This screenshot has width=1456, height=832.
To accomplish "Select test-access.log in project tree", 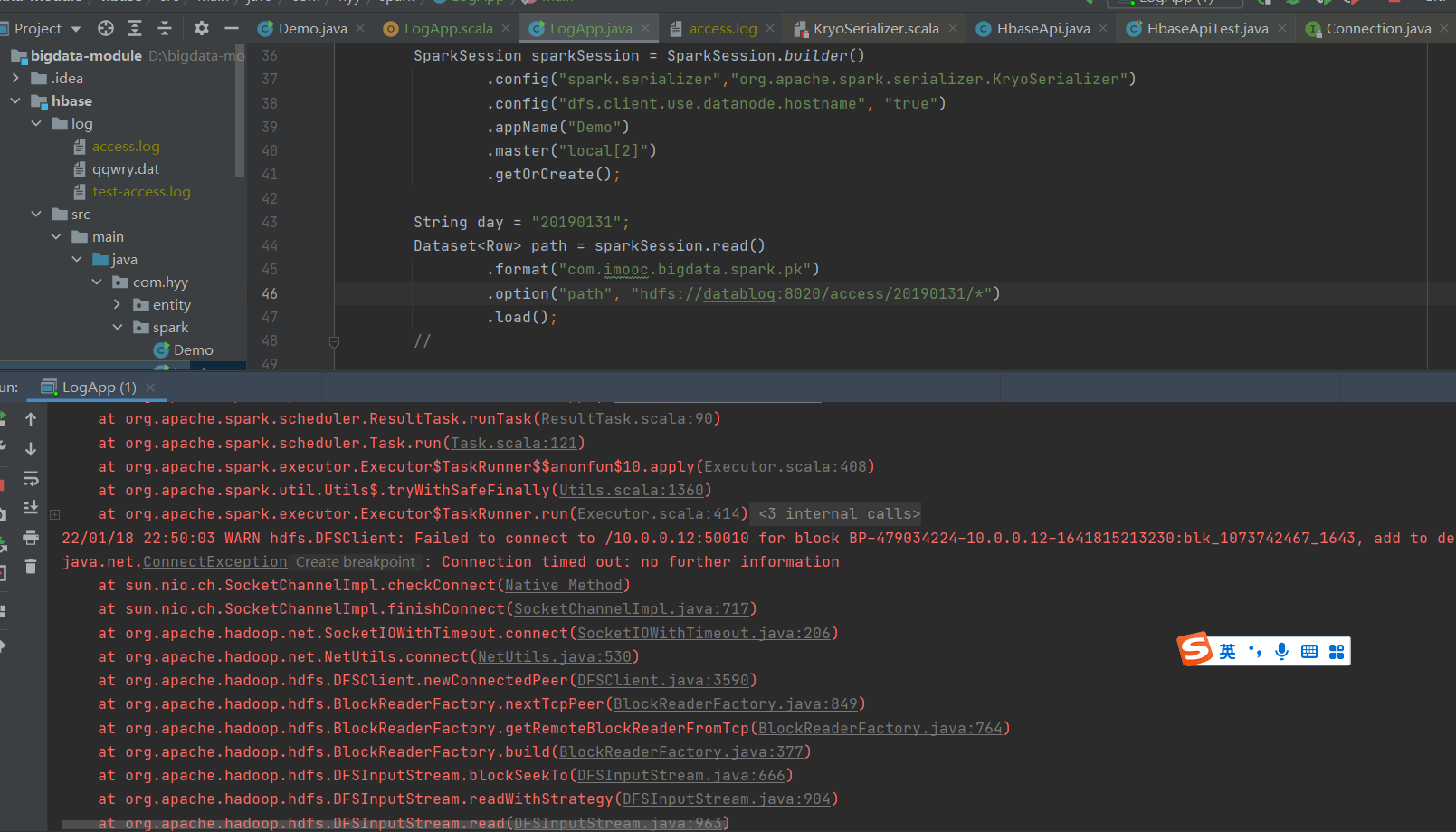I will pos(141,191).
